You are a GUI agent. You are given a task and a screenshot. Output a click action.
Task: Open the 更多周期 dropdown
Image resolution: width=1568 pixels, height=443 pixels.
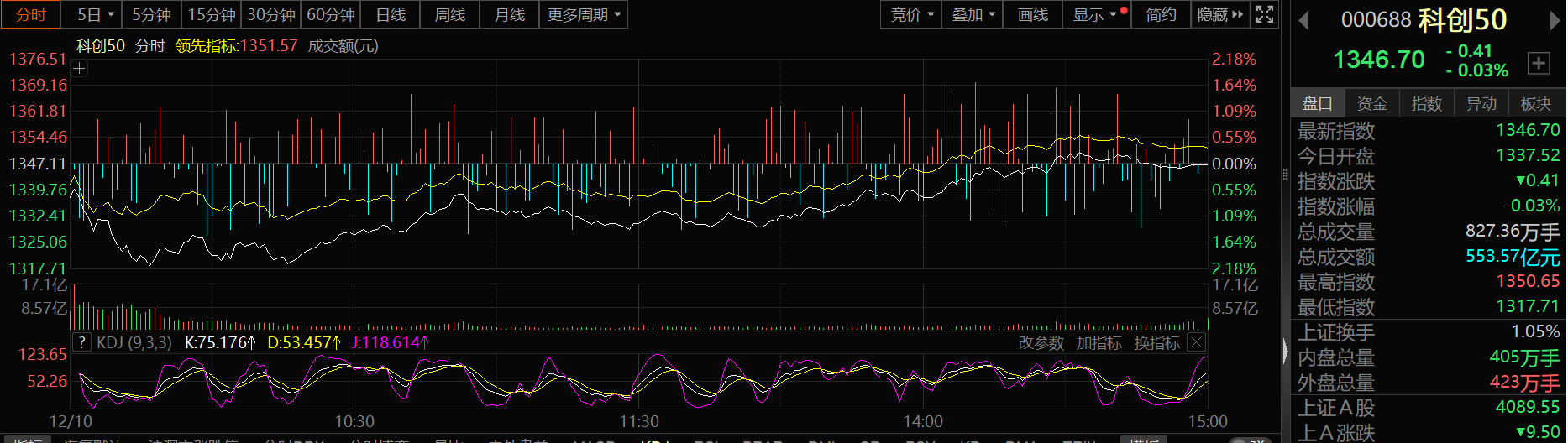coord(584,14)
